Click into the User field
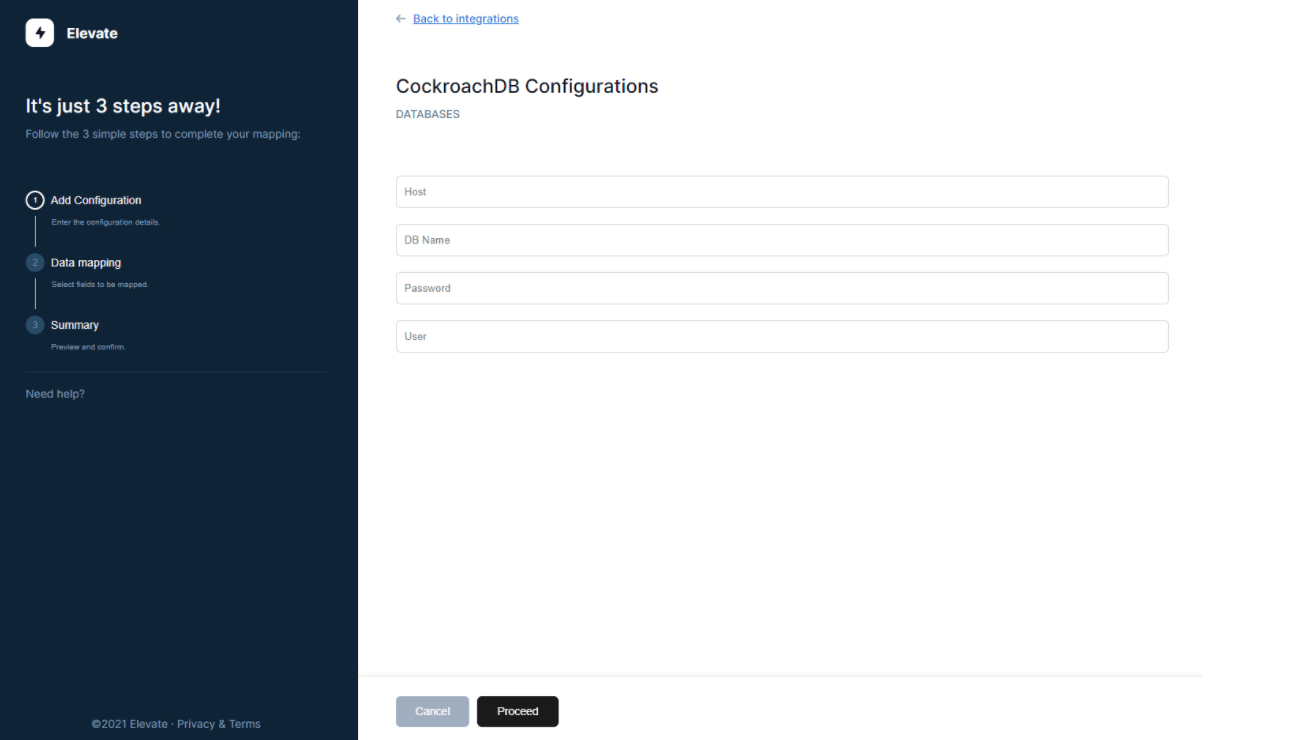Screen dimensions: 1298x740 782,336
